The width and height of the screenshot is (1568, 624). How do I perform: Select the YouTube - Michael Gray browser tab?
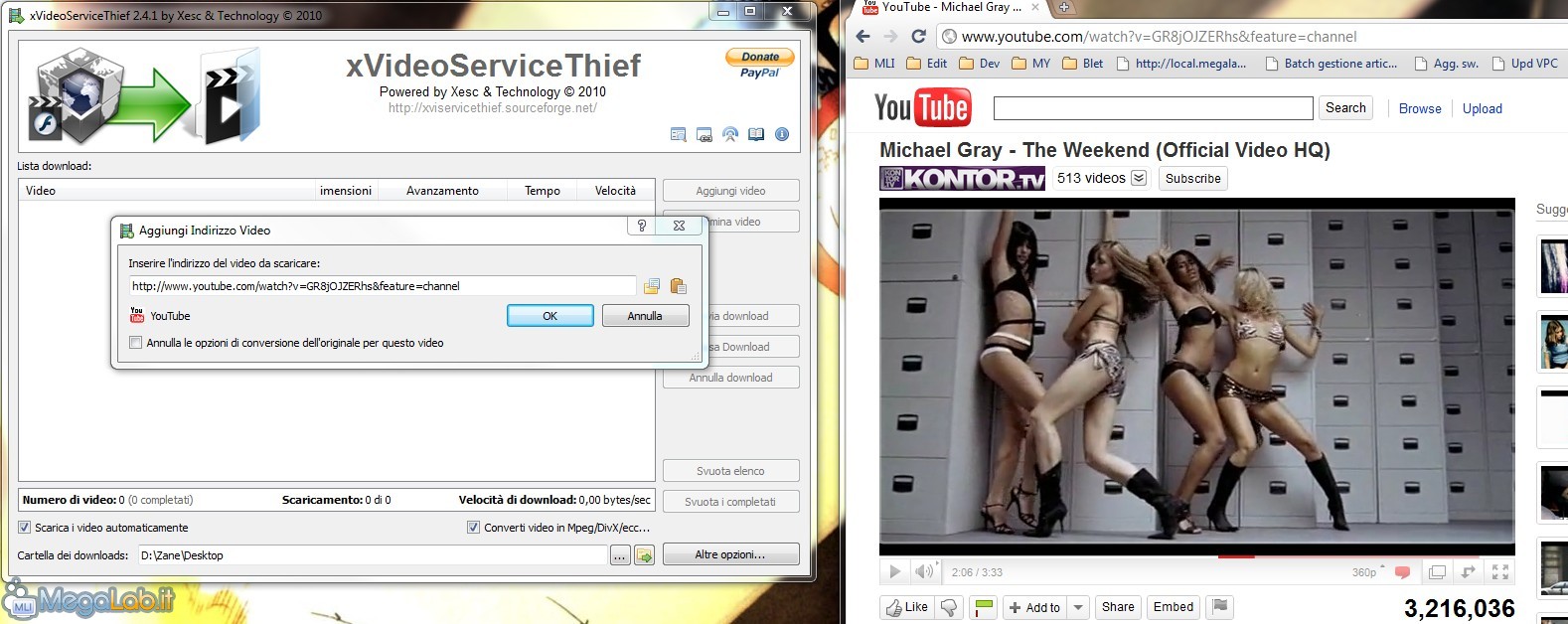click(949, 7)
